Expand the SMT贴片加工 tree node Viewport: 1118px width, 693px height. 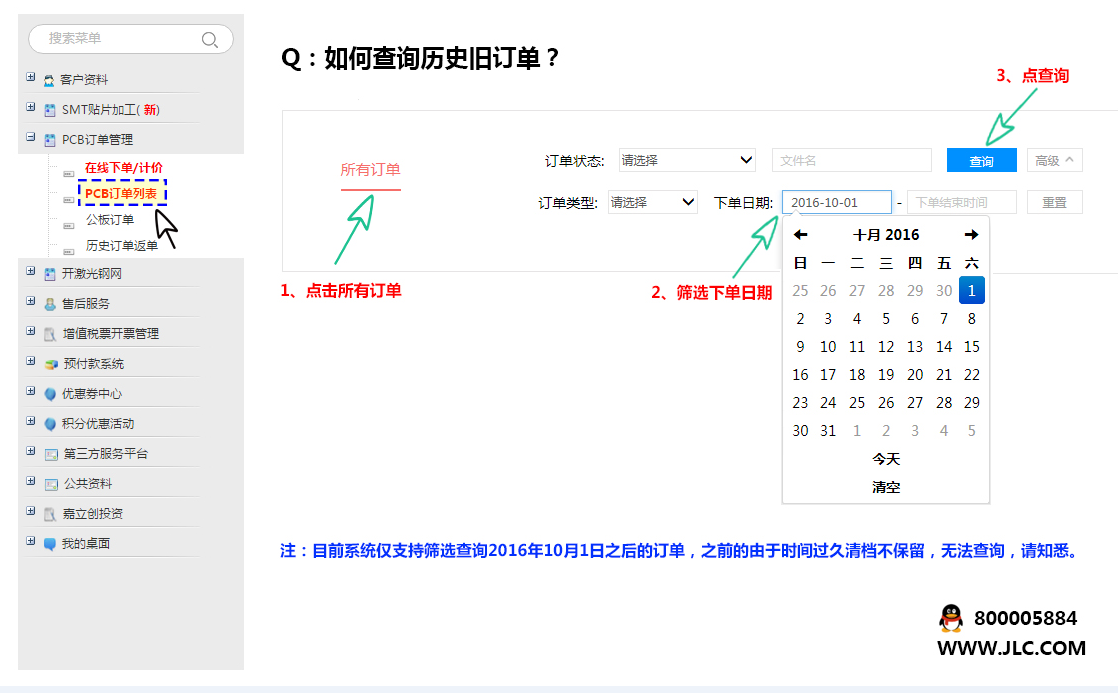(x=31, y=108)
